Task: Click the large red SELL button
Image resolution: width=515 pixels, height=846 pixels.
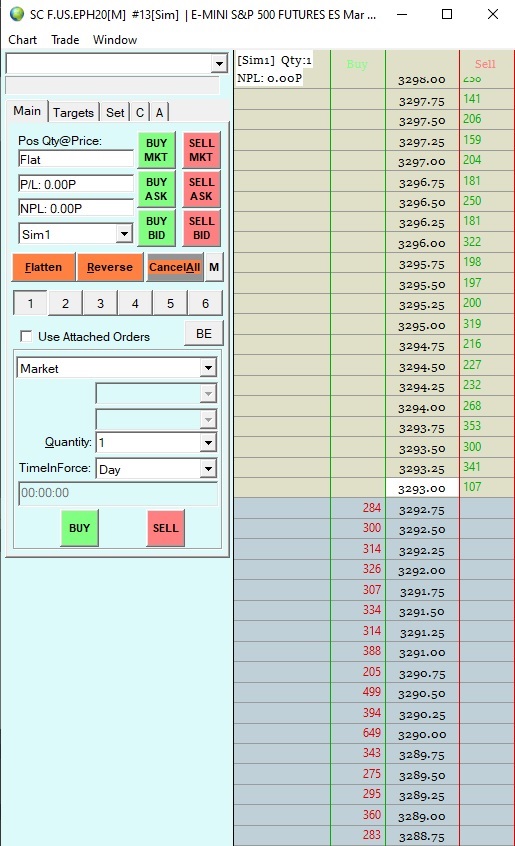Action: coord(166,528)
